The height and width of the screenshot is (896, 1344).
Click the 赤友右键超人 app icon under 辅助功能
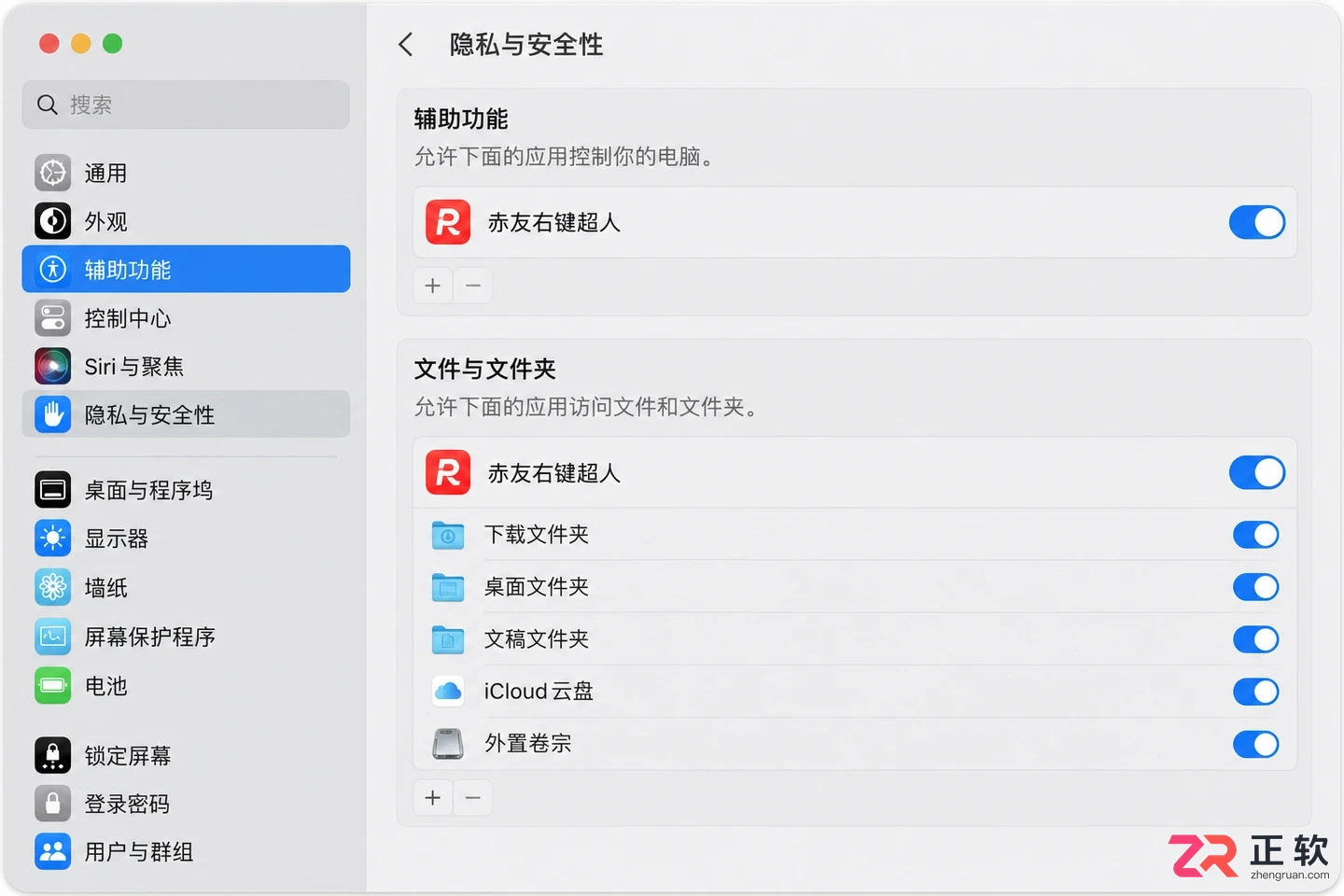coord(448,222)
